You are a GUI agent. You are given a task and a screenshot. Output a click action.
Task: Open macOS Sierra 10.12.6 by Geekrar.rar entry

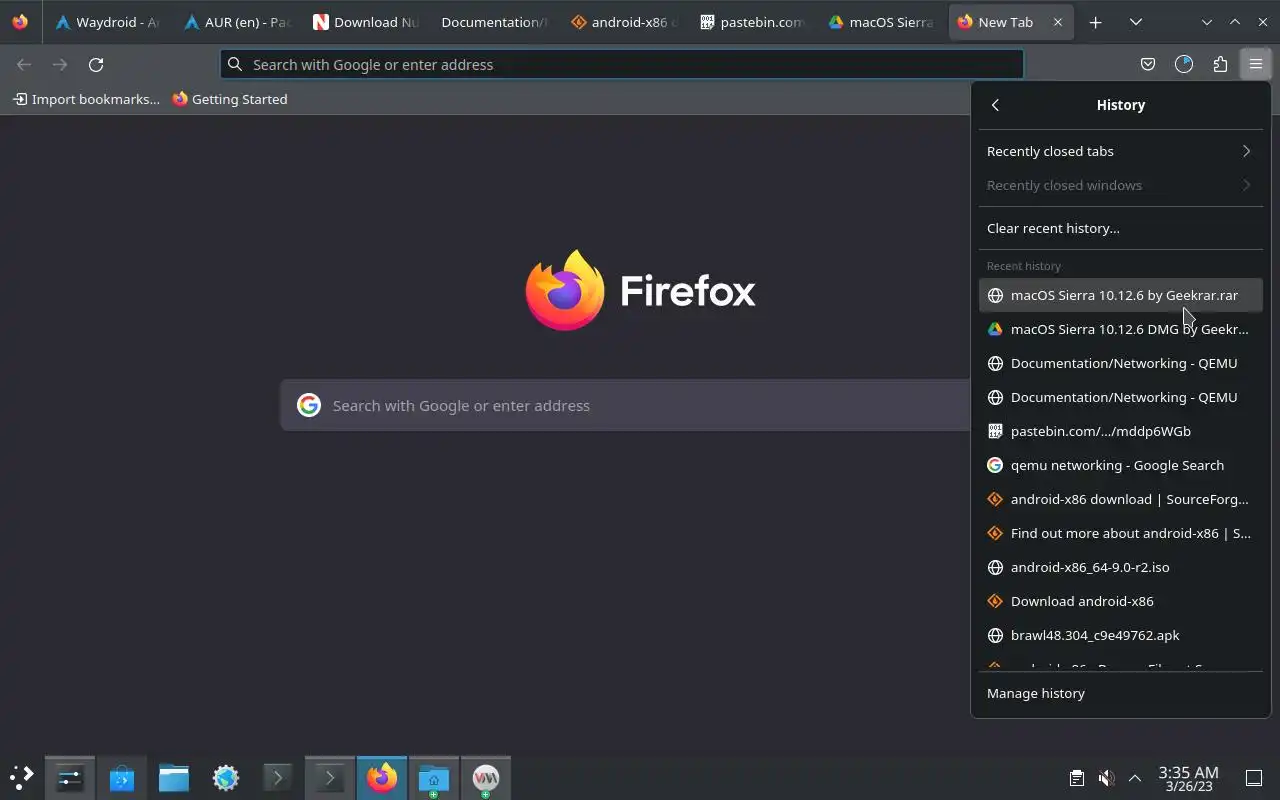coord(1120,295)
